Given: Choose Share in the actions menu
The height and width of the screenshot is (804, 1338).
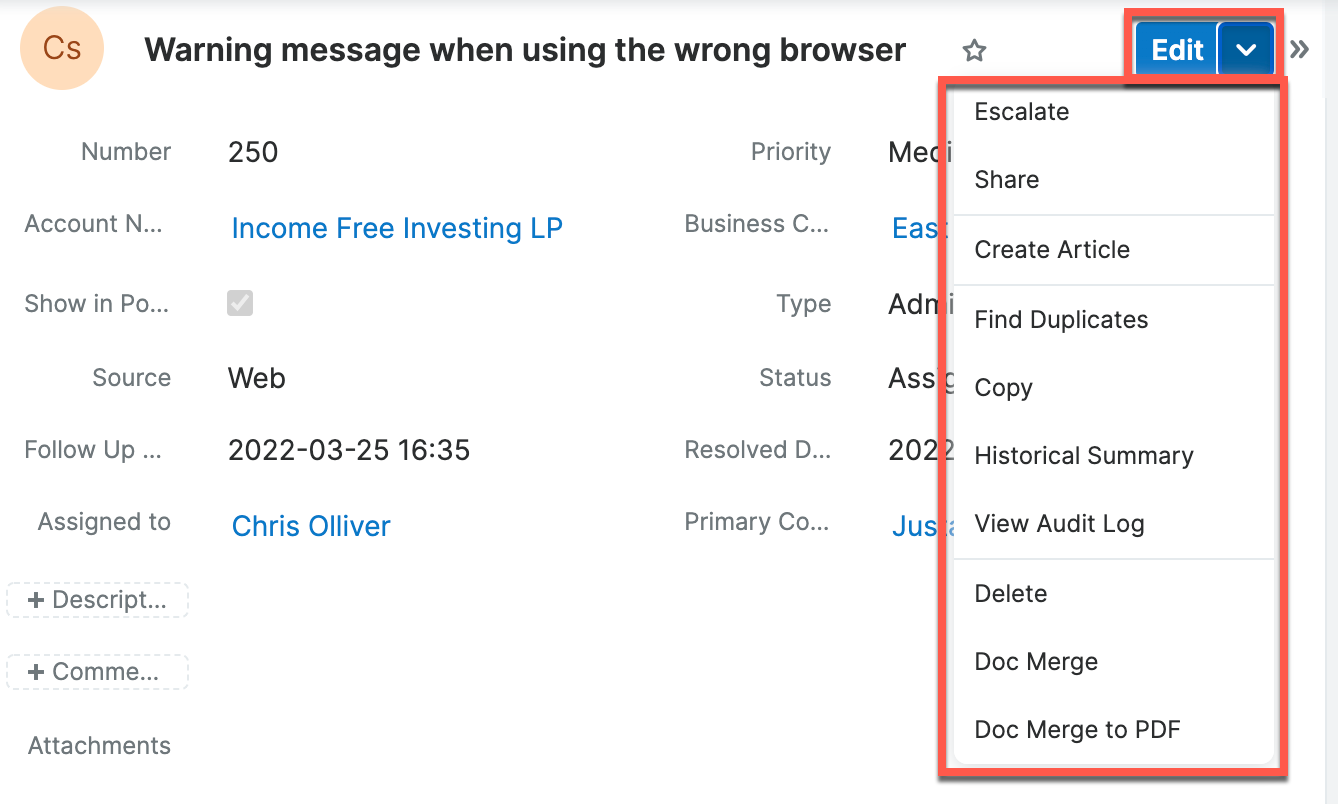Looking at the screenshot, I should coord(1007,180).
